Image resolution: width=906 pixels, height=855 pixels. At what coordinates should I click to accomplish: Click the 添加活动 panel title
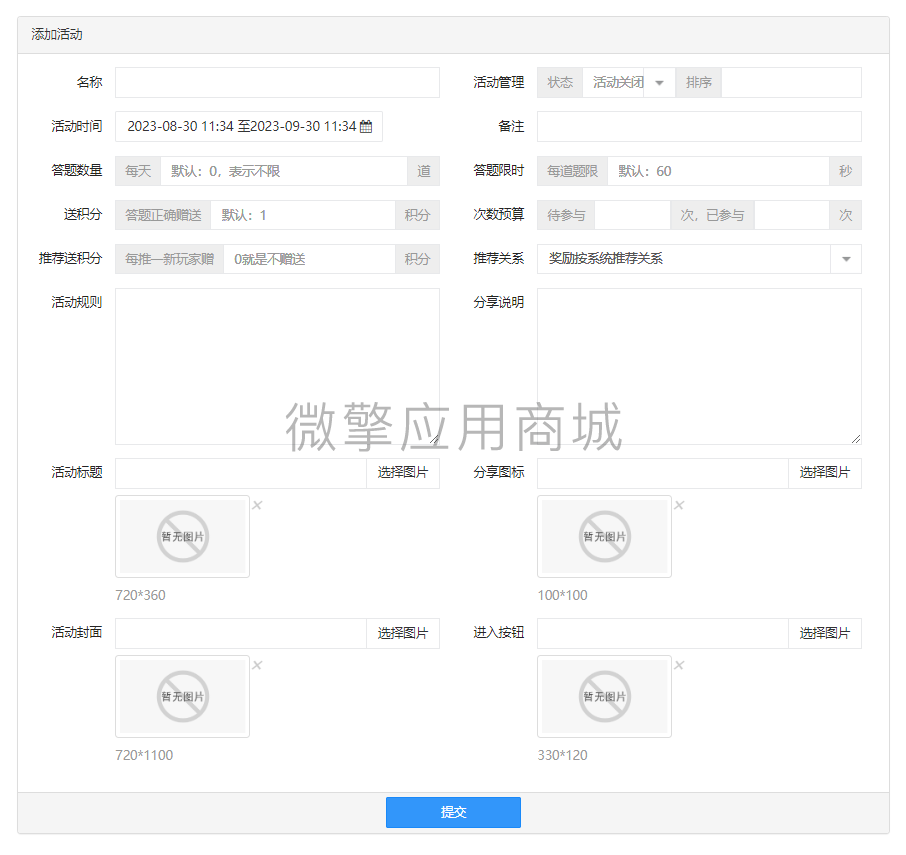tap(57, 35)
